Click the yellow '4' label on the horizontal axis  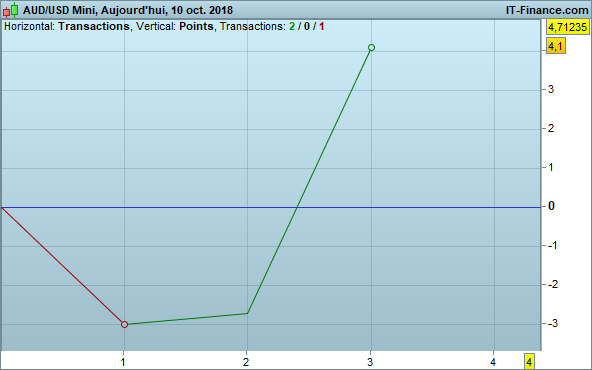529,362
